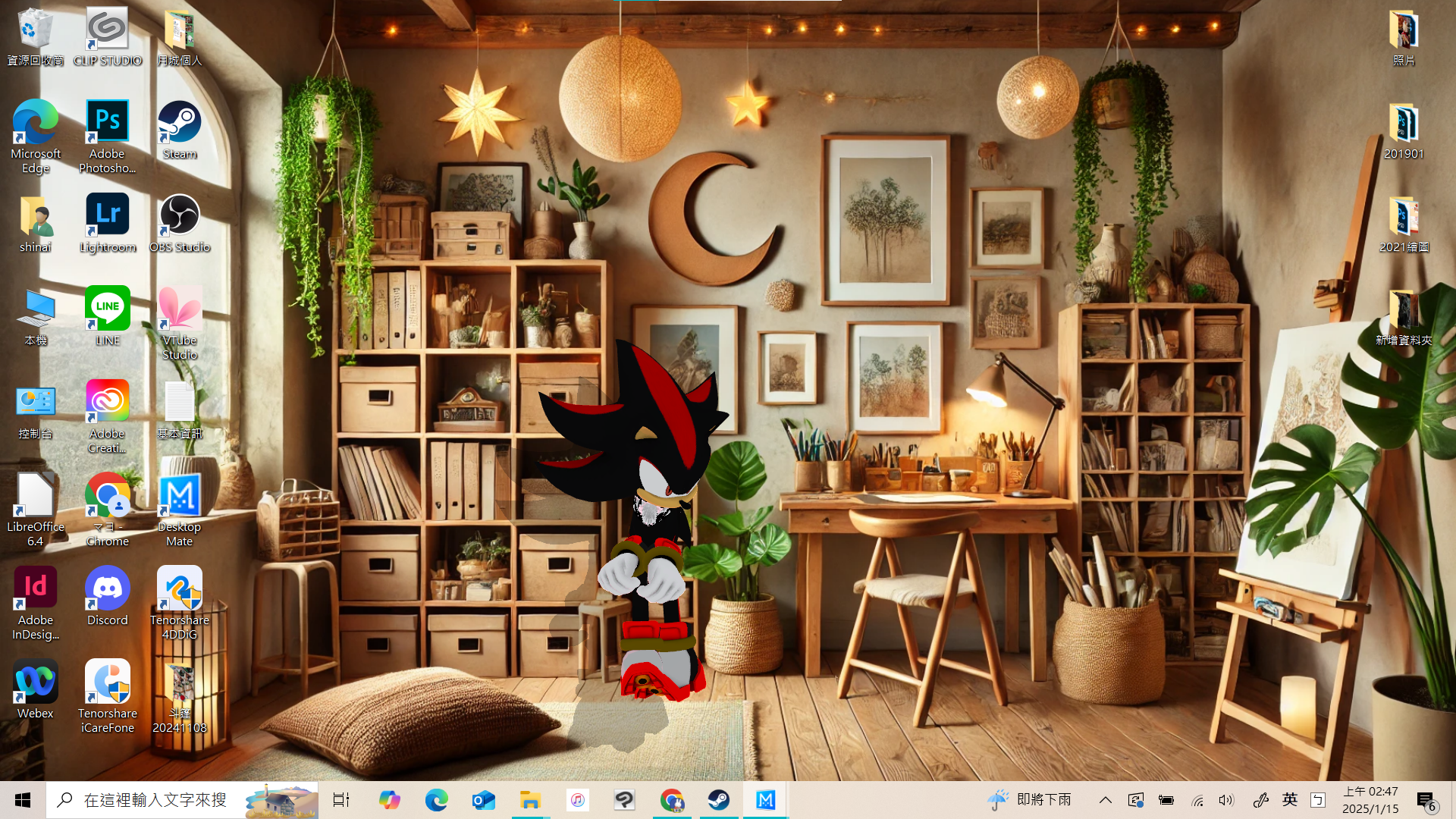Open the Wi-Fi network flyout
The height and width of the screenshot is (819, 1456).
pyautogui.click(x=1197, y=800)
